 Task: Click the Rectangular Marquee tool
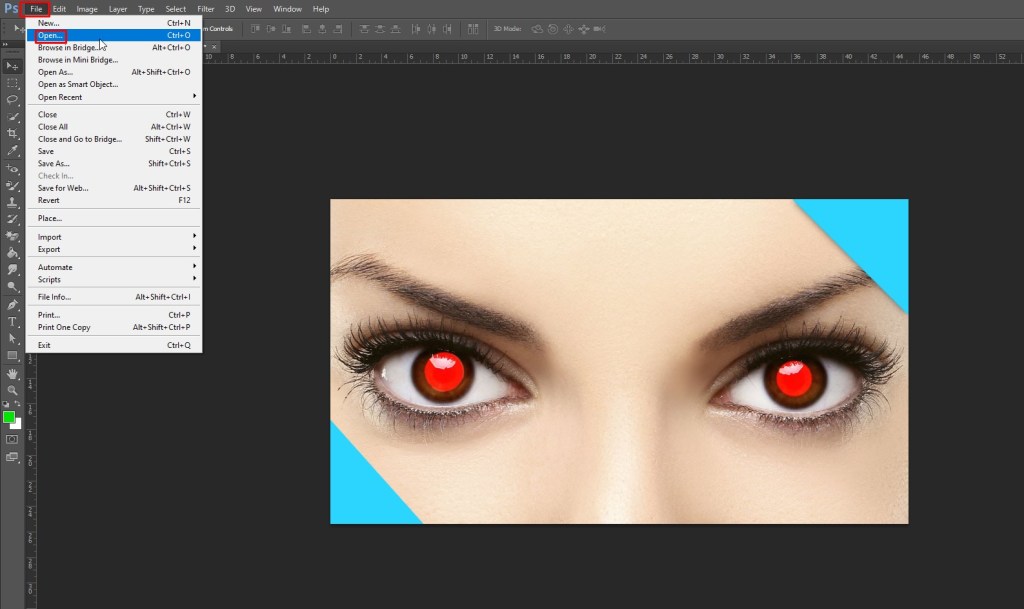(12, 82)
